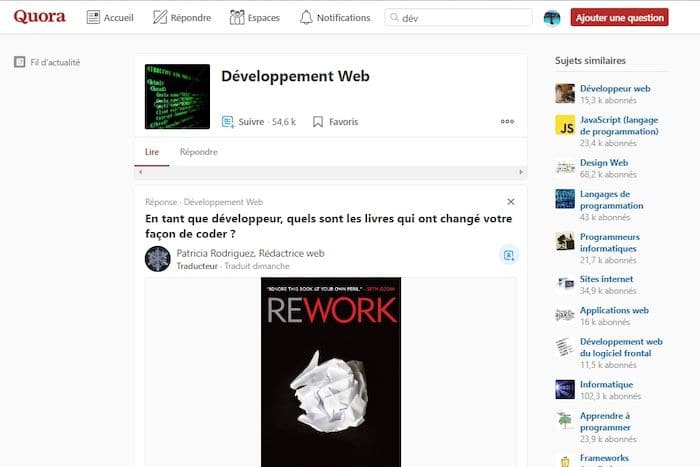Open Fil d'actualité from left sidebar
Viewport: 700px width, 467px height.
pos(47,62)
